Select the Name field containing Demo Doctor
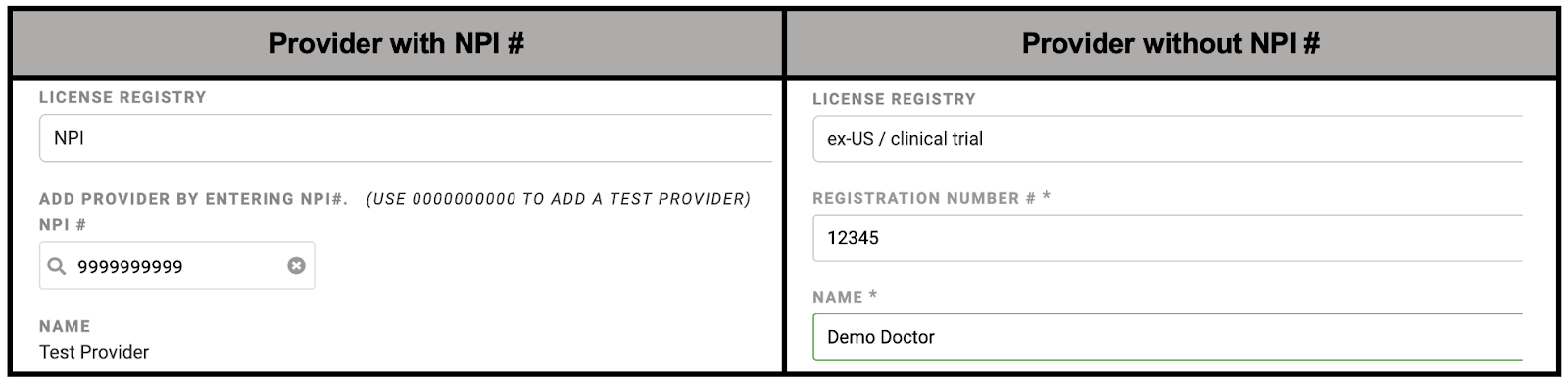The width and height of the screenshot is (1568, 385). 1167,336
